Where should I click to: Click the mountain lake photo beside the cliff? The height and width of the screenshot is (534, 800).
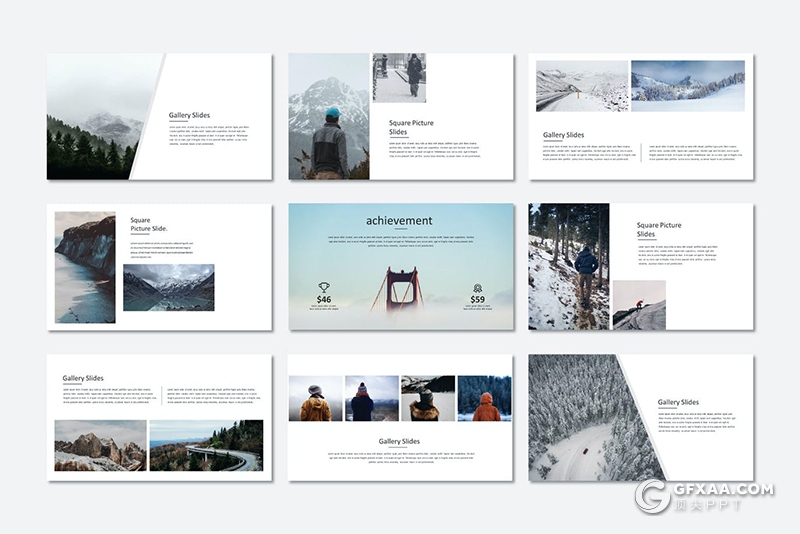click(x=168, y=287)
